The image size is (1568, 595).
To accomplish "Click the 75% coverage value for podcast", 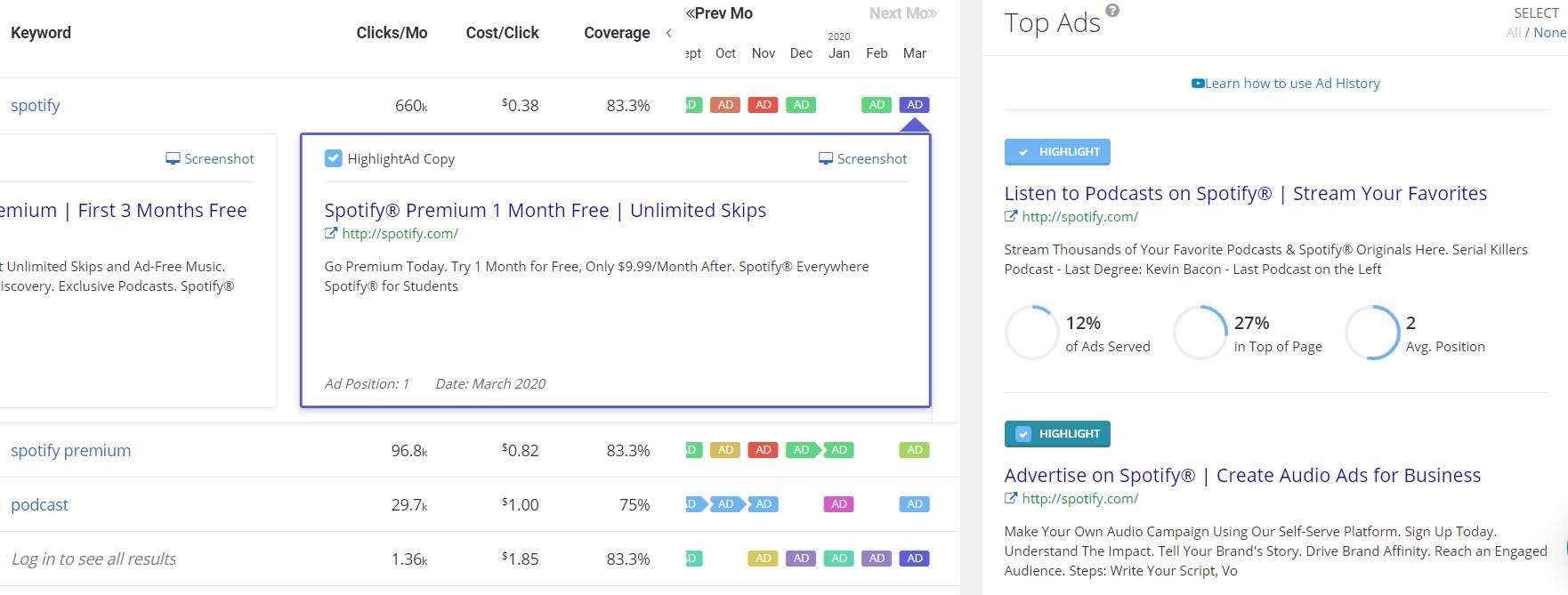I will (634, 504).
